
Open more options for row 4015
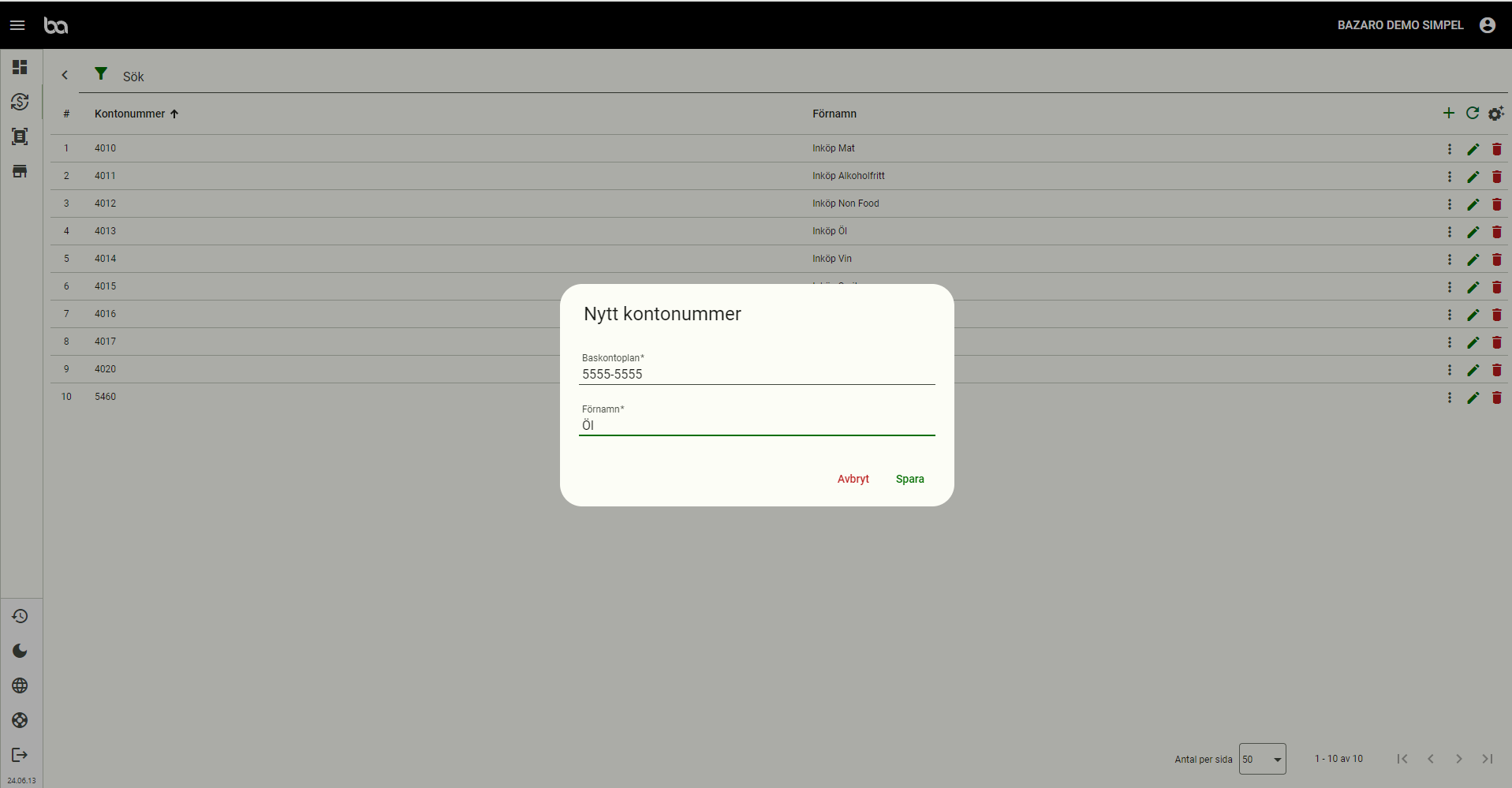pyautogui.click(x=1450, y=287)
